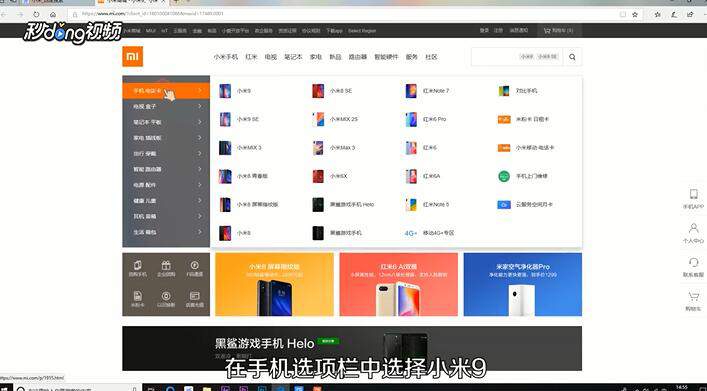Viewport: 707px width, 391px height.
Task: Click the 下载app link in top bar
Action: [x=334, y=31]
